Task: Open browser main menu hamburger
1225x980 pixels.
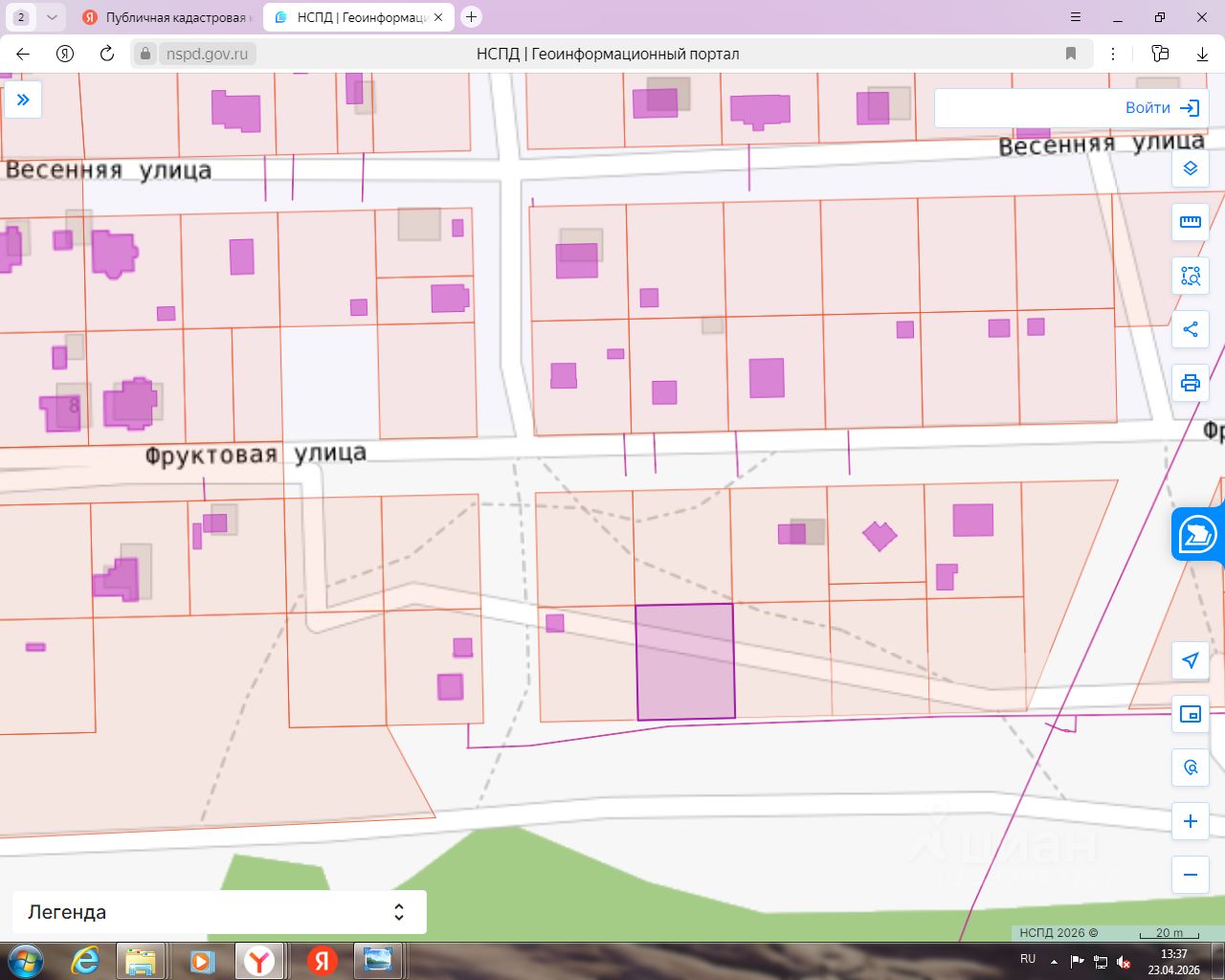Action: pos(1076,17)
